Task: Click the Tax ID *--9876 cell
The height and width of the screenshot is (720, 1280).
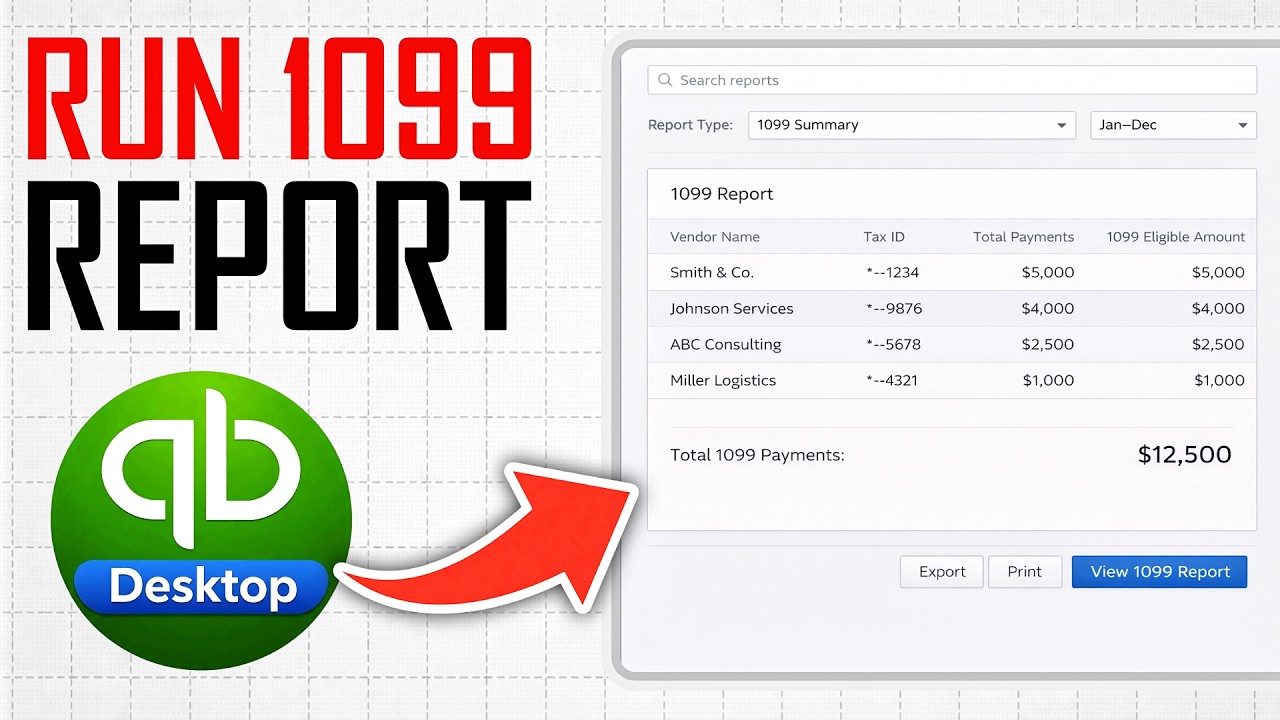Action: pyautogui.click(x=894, y=308)
